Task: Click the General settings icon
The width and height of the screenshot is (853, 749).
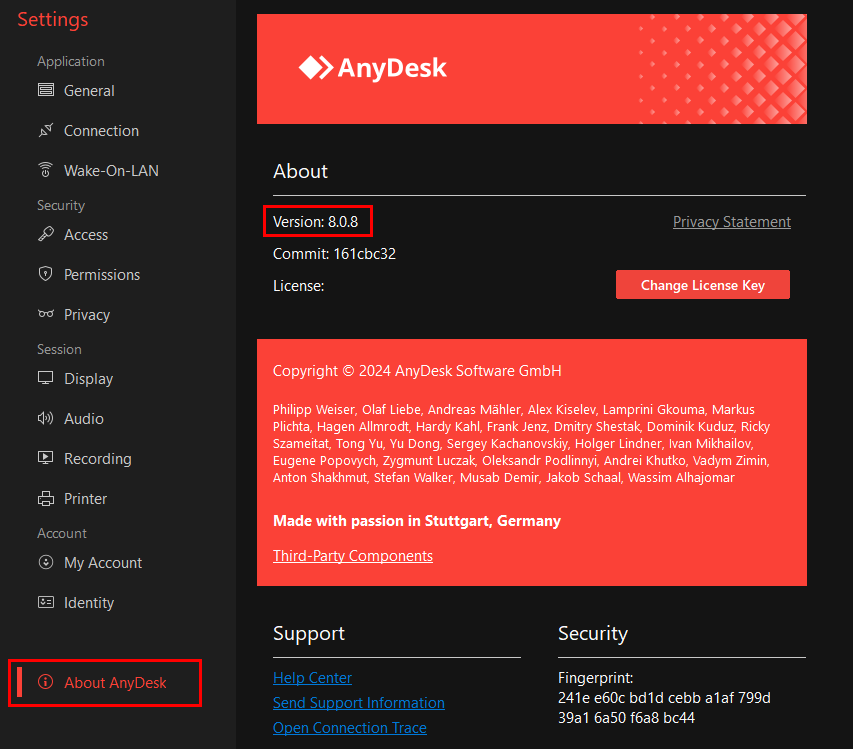Action: click(x=45, y=90)
